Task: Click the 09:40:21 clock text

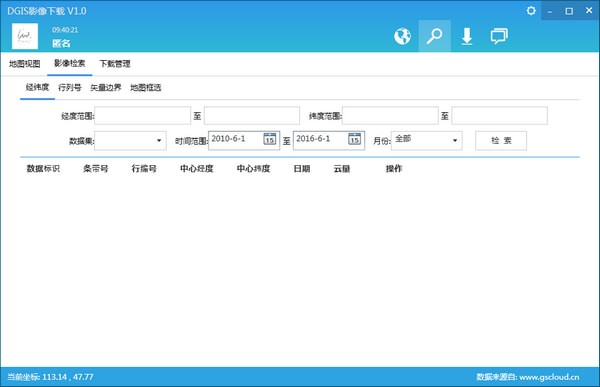Action: 65,30
